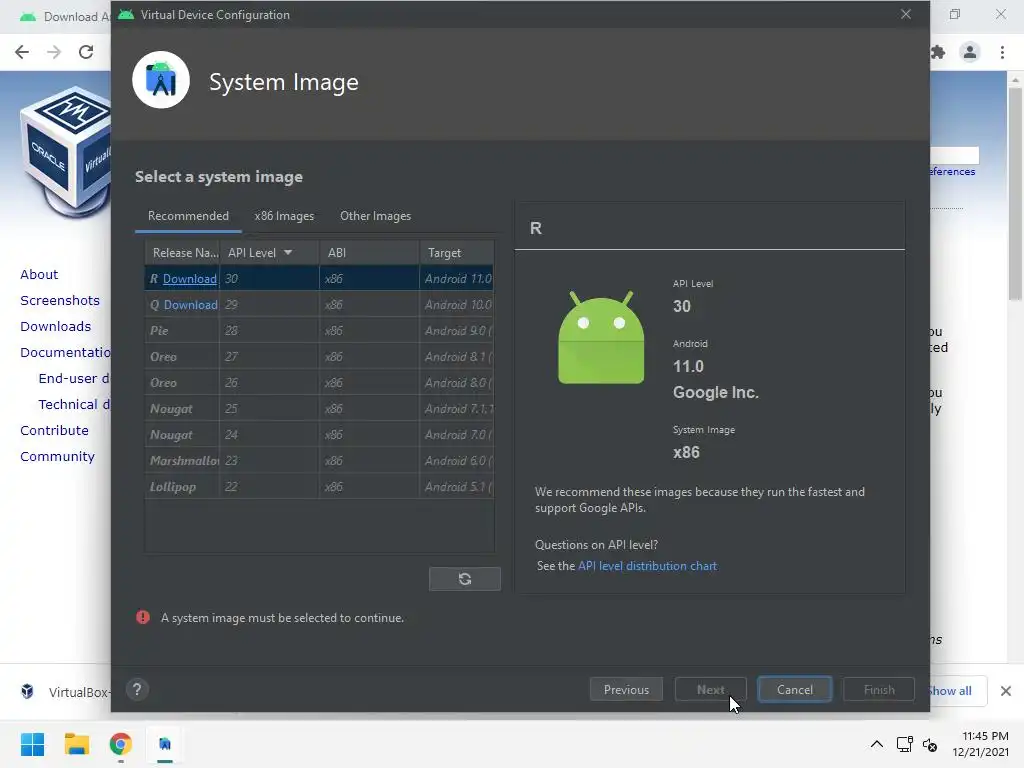Open the Windows Start menu
The width and height of the screenshot is (1024, 768).
tap(33, 744)
